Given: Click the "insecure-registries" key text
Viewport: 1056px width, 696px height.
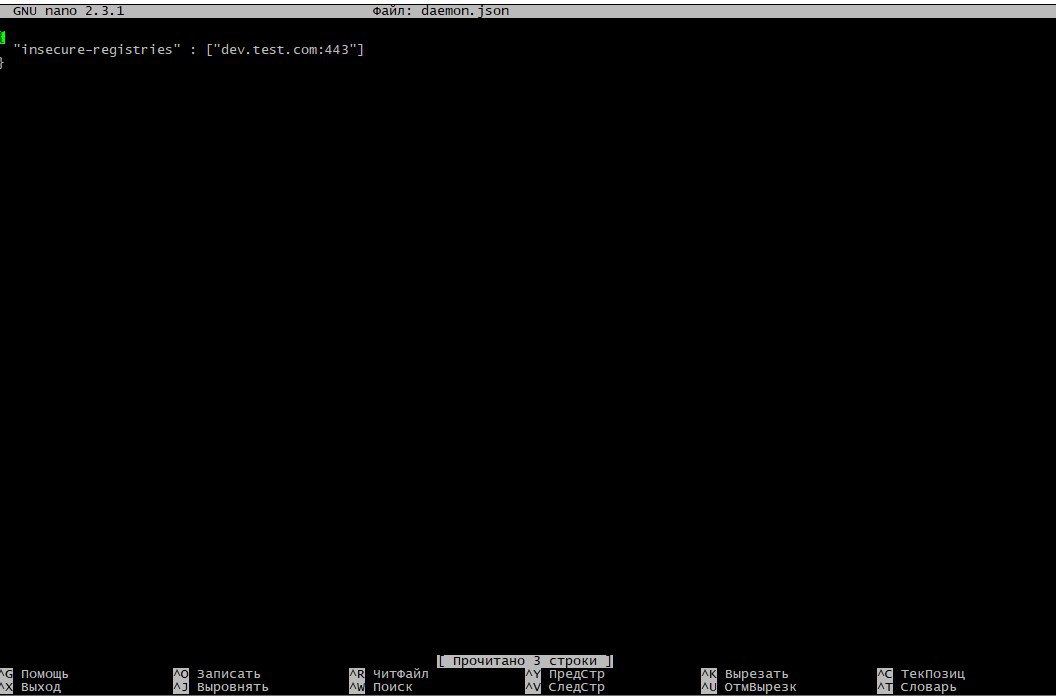Looking at the screenshot, I should point(97,49).
